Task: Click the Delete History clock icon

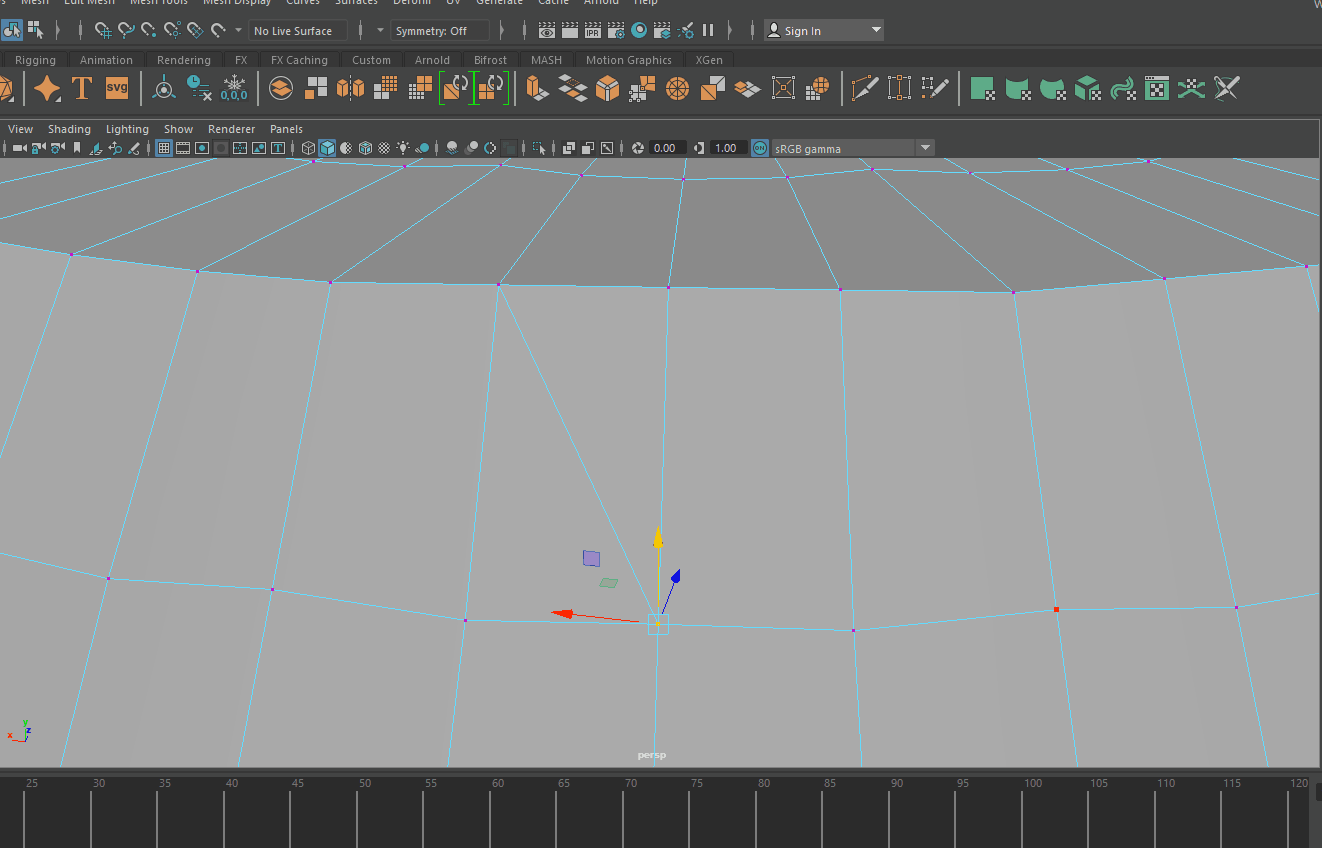Action: pyautogui.click(x=199, y=89)
